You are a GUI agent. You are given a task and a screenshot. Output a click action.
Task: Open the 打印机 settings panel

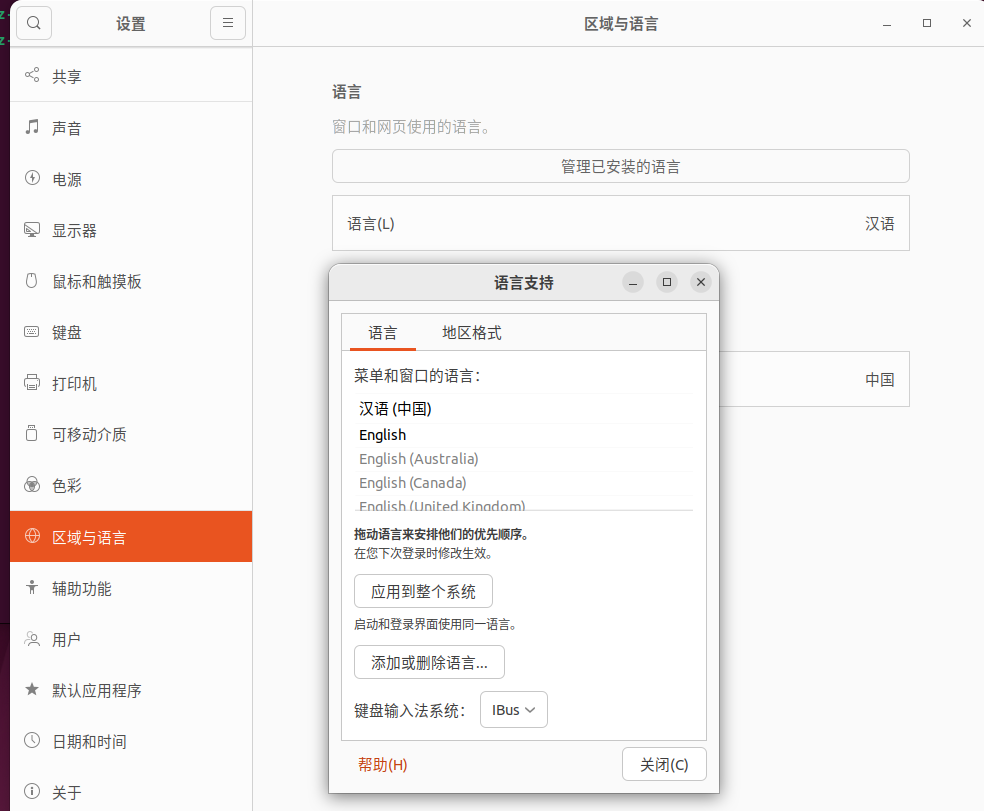click(131, 384)
